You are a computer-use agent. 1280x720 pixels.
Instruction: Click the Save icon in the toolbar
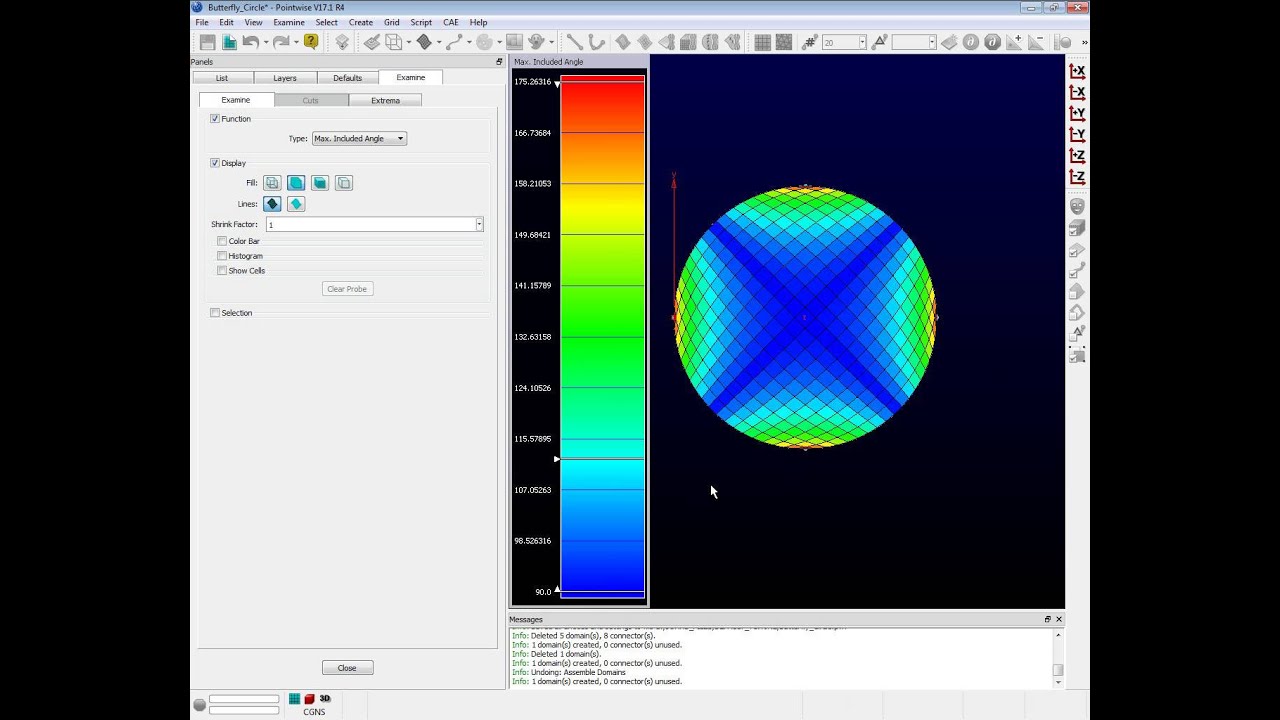207,42
